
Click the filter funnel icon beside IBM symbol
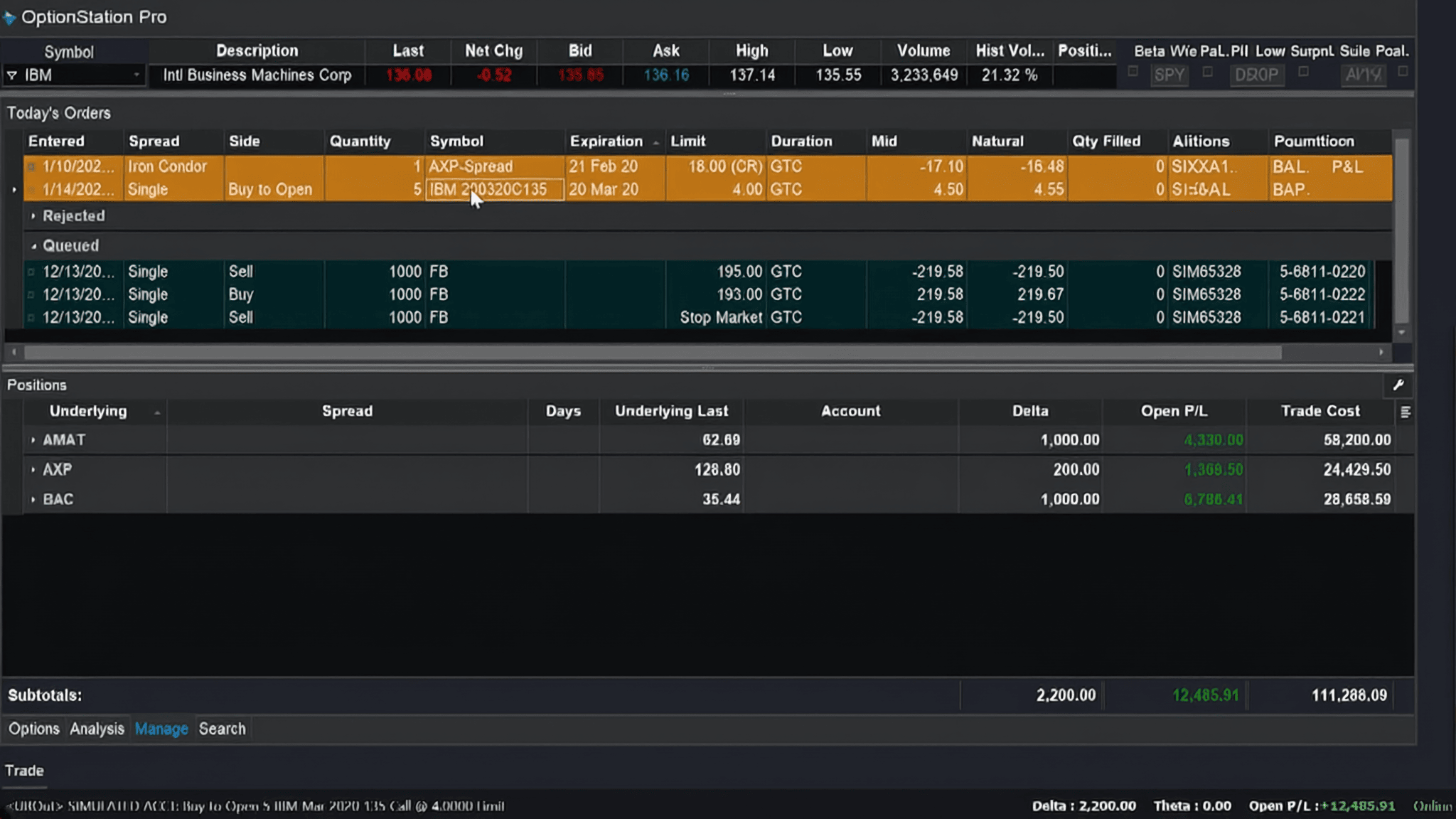(11, 75)
